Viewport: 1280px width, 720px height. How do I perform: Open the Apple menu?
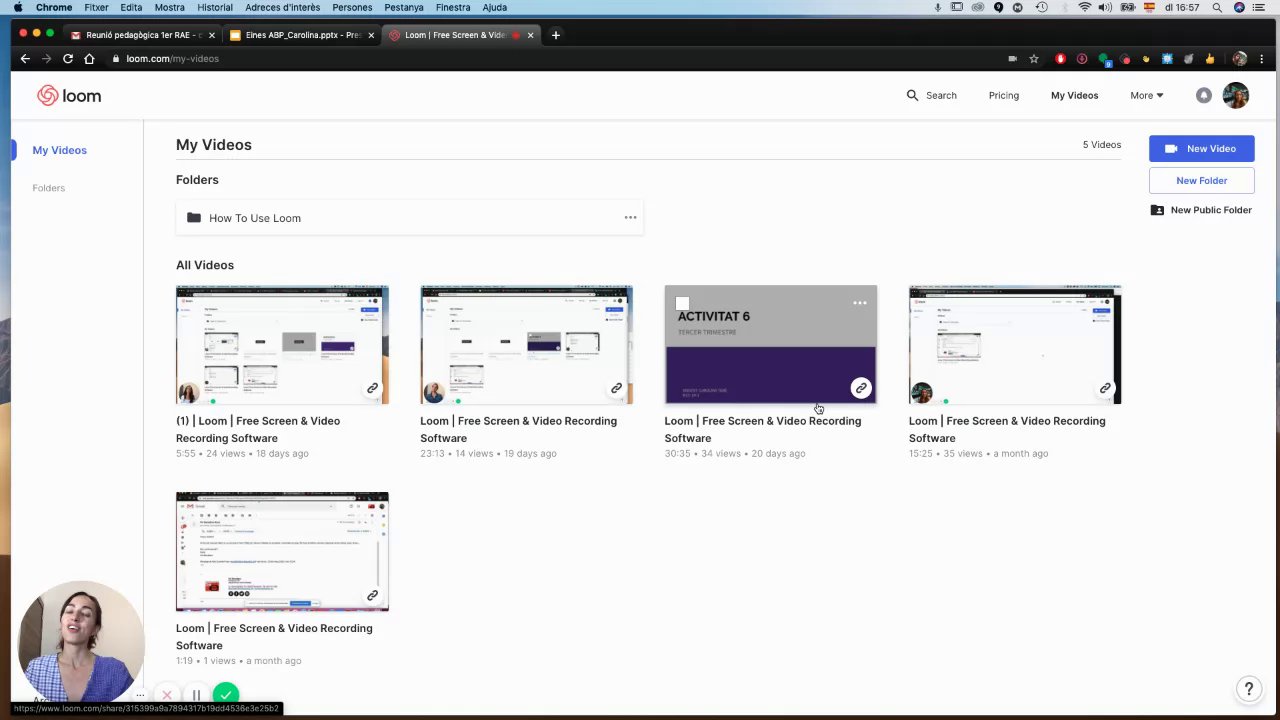coord(17,7)
